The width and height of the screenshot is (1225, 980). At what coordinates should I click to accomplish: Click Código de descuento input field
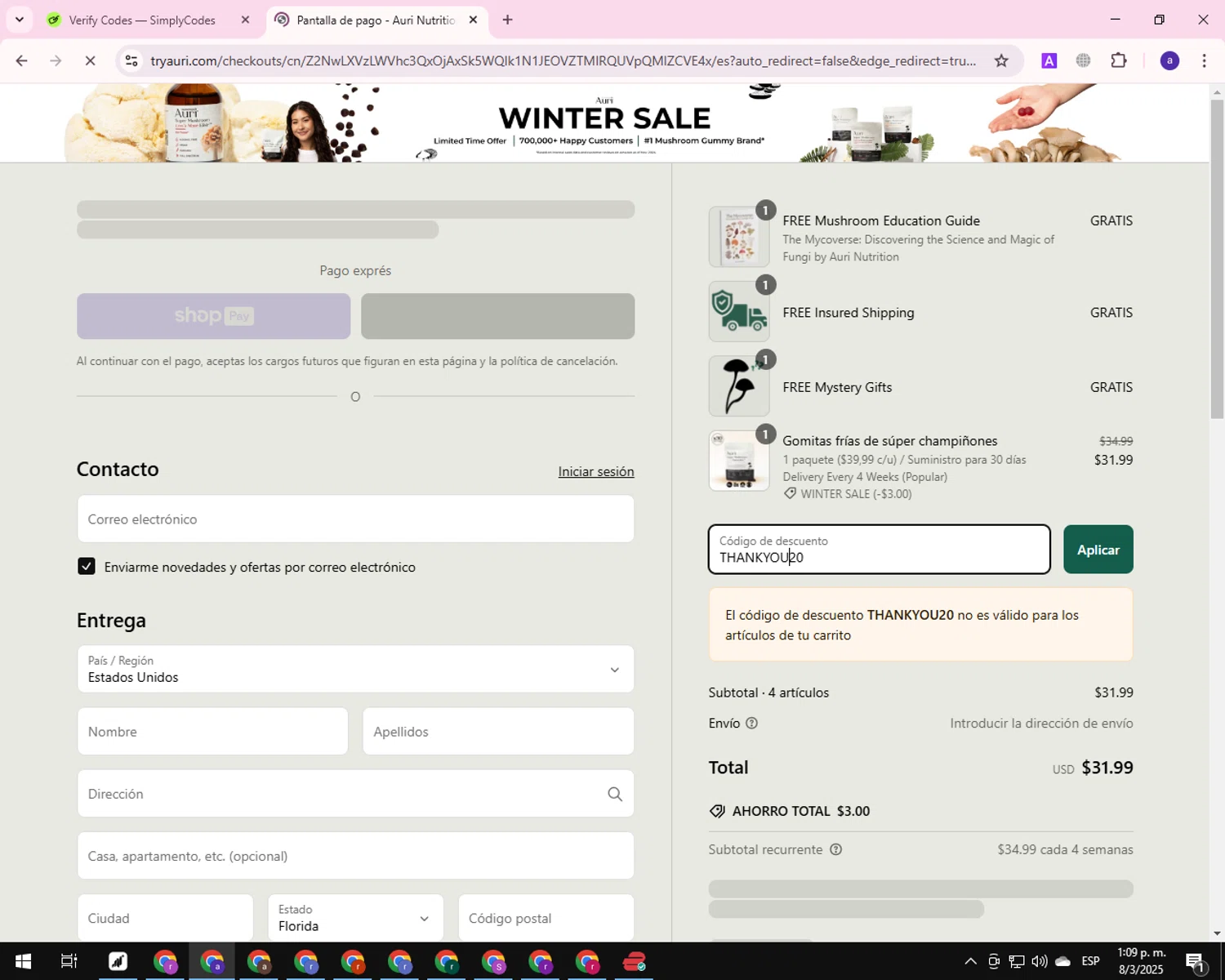(x=880, y=550)
